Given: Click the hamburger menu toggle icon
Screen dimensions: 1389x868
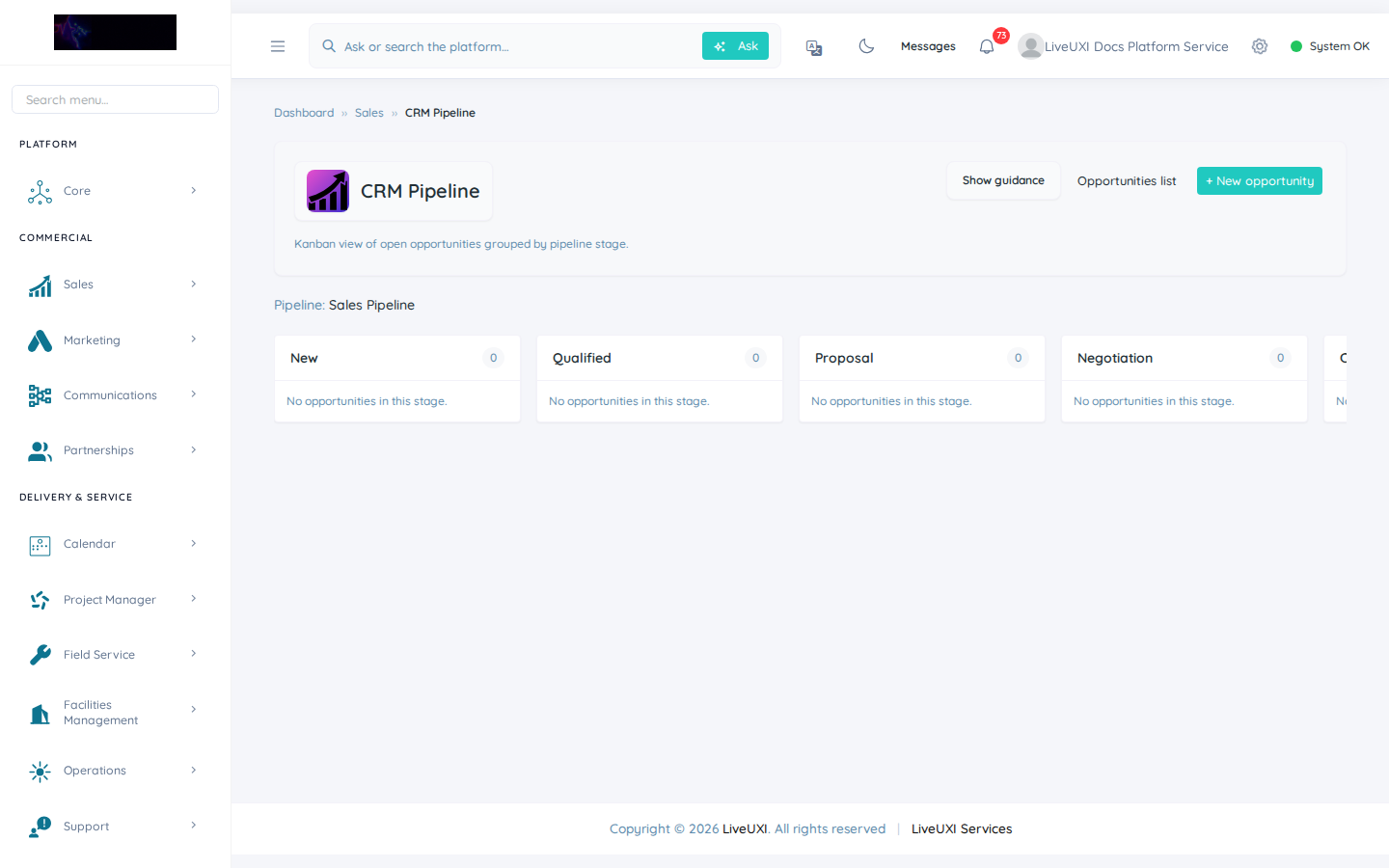Looking at the screenshot, I should [278, 46].
